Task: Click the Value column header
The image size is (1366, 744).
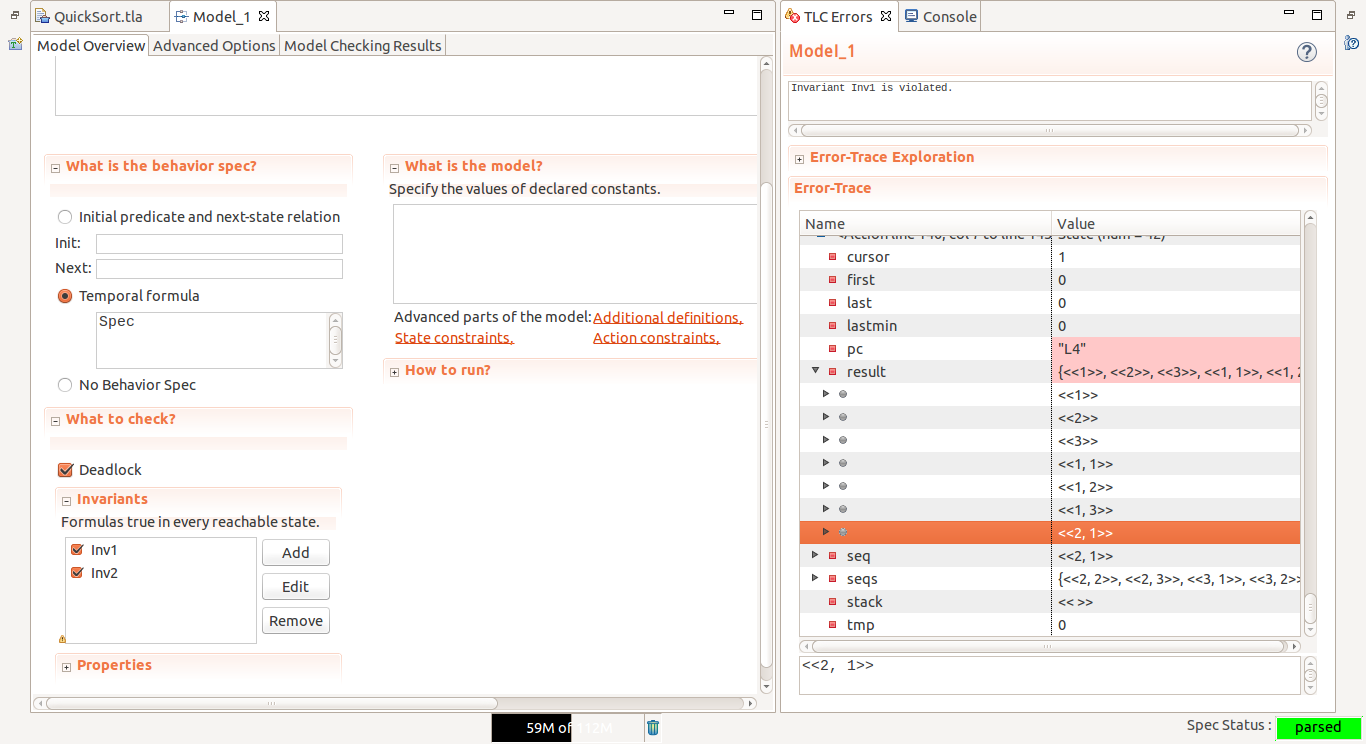Action: point(1176,224)
